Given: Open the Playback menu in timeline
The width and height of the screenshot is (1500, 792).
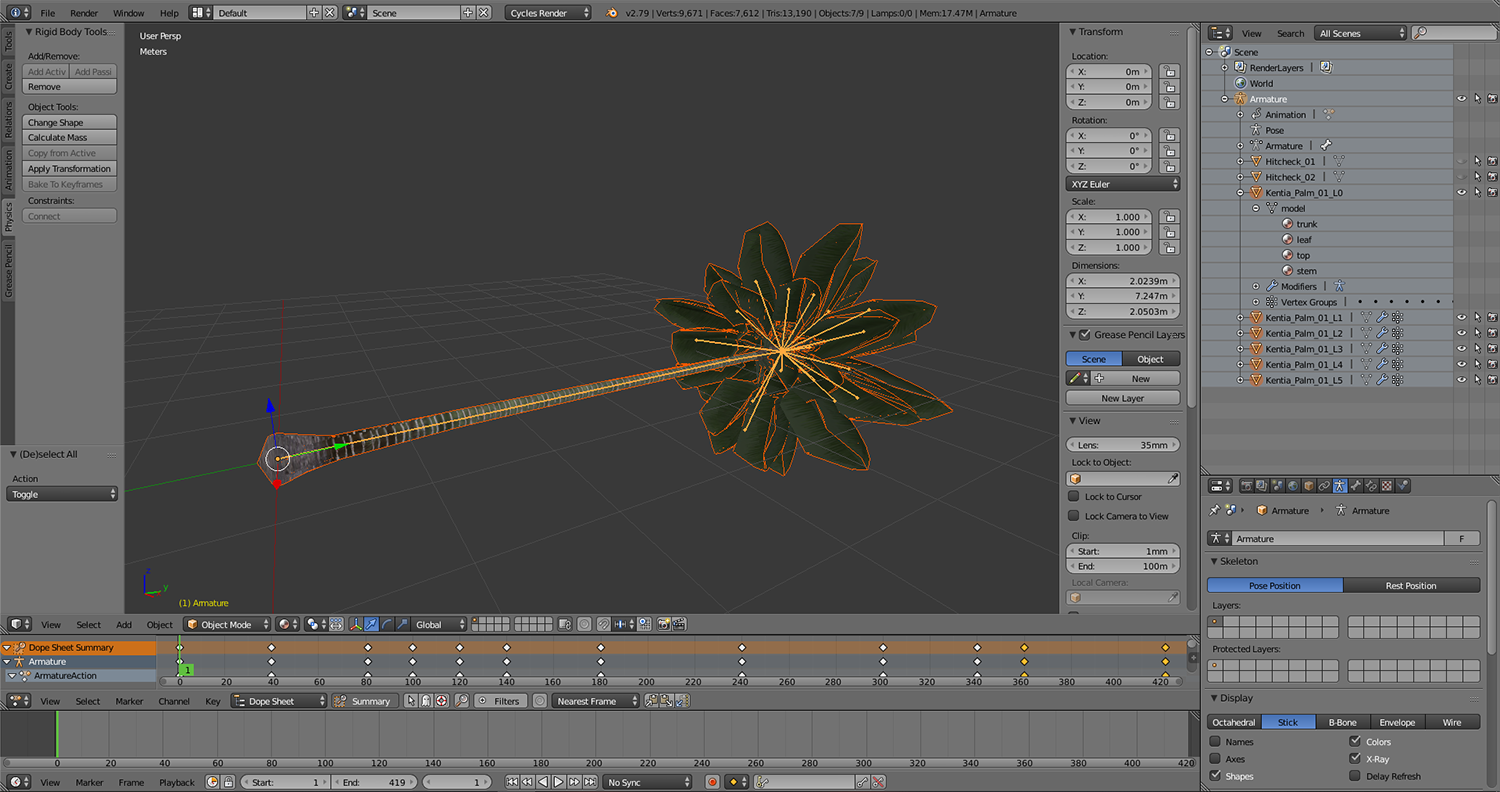Looking at the screenshot, I should click(177, 782).
